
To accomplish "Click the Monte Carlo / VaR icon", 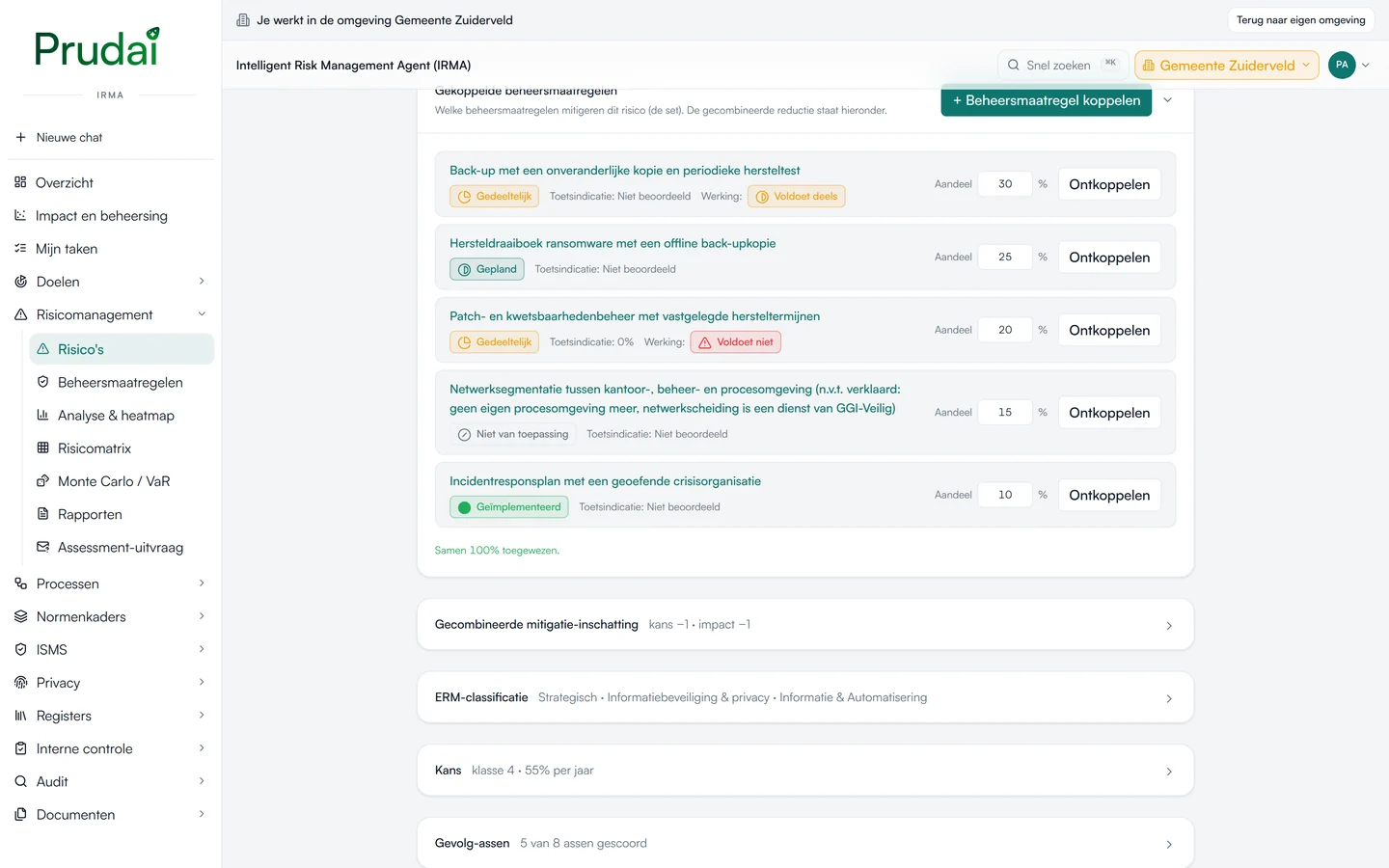I will 42,480.
